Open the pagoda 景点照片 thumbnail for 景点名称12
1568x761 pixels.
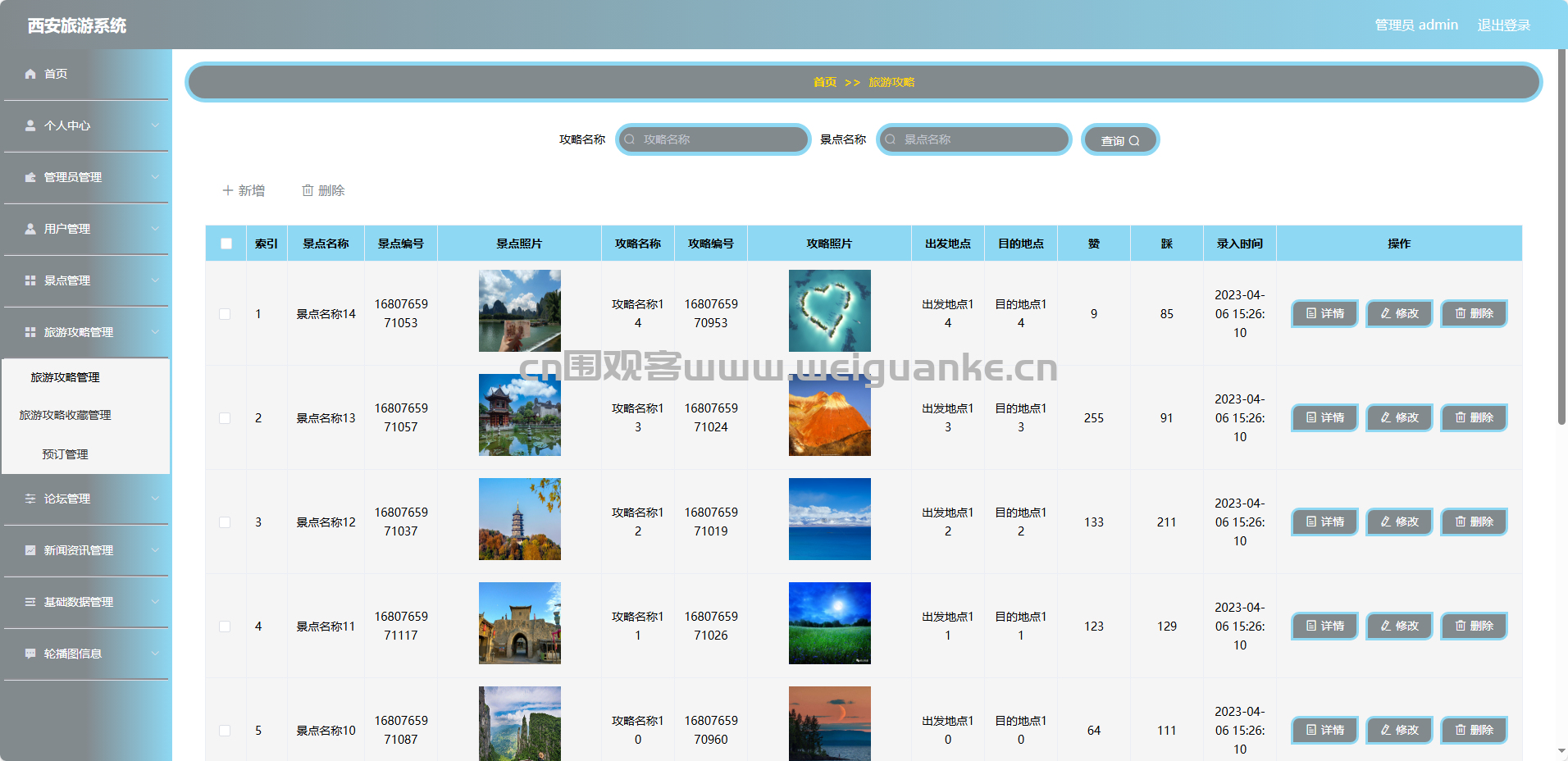(x=520, y=519)
